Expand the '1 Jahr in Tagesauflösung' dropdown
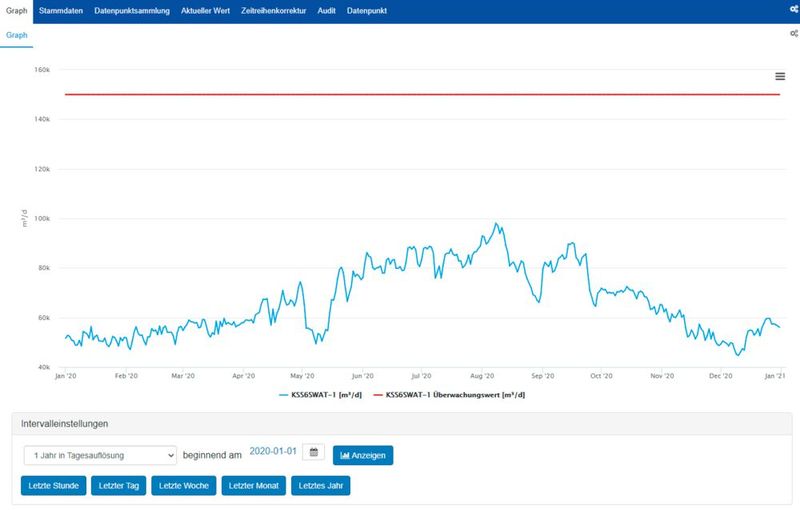Image resolution: width=800 pixels, height=510 pixels. coord(100,455)
